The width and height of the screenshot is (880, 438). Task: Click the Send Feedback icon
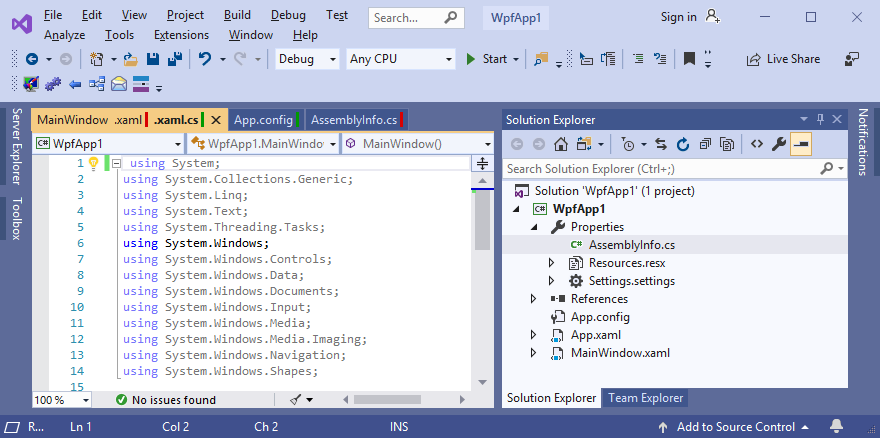(851, 59)
